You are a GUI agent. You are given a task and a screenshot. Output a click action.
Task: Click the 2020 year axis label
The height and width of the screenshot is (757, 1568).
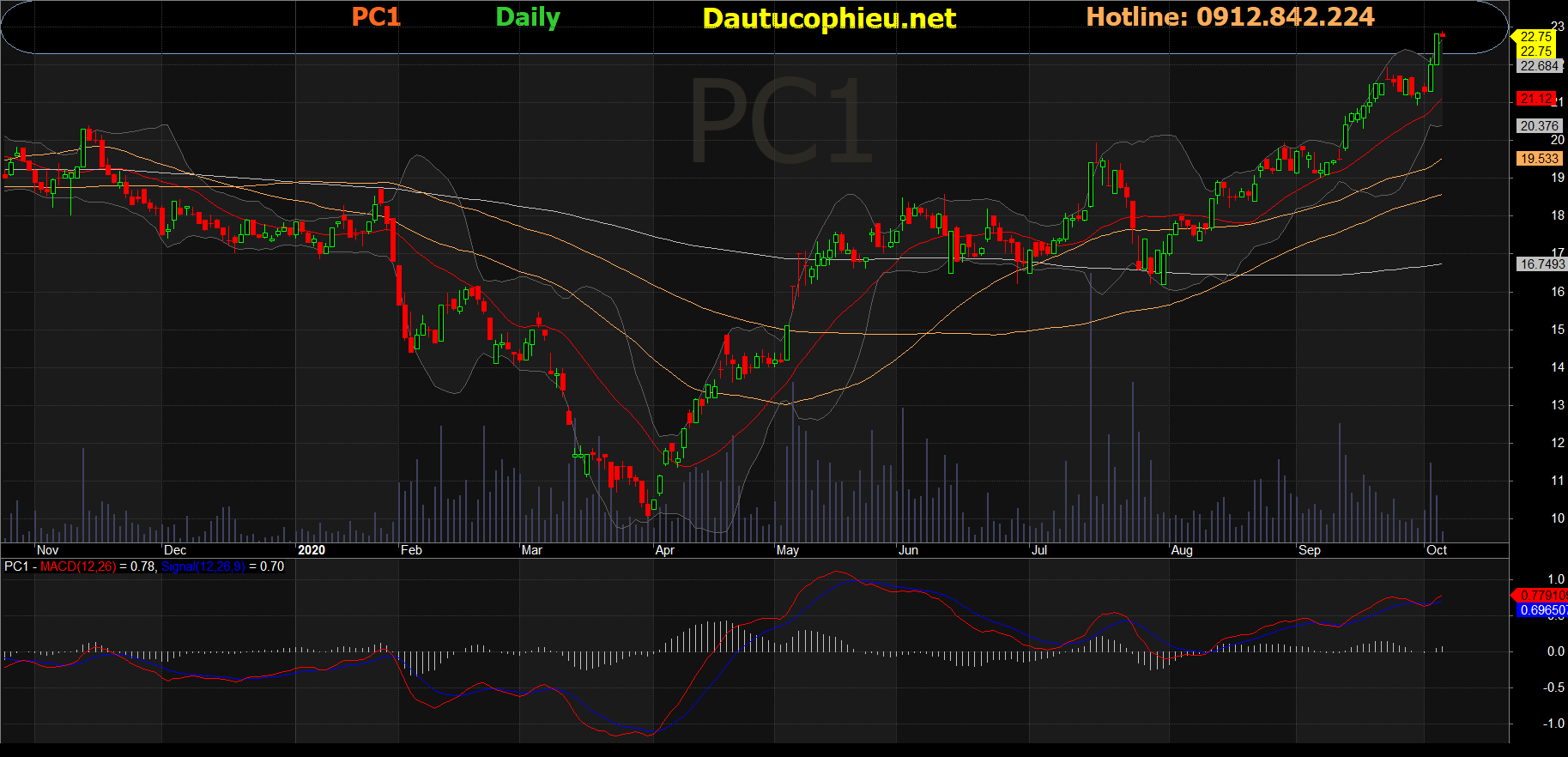312,550
